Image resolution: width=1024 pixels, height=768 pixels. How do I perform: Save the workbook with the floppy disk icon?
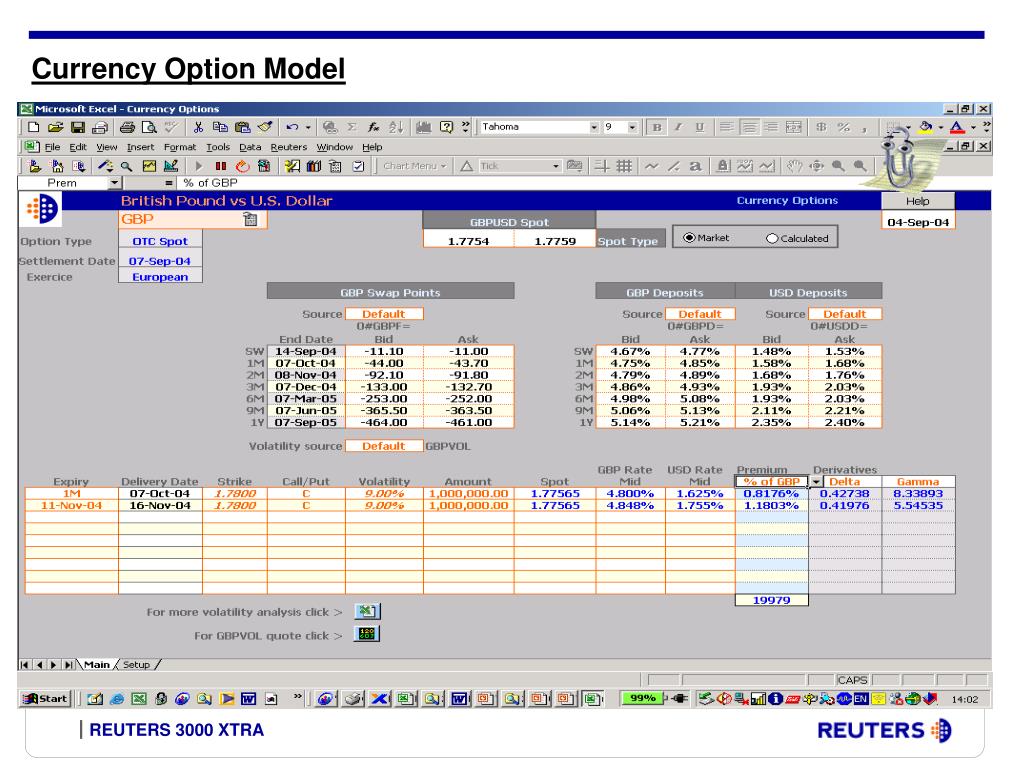pos(78,127)
